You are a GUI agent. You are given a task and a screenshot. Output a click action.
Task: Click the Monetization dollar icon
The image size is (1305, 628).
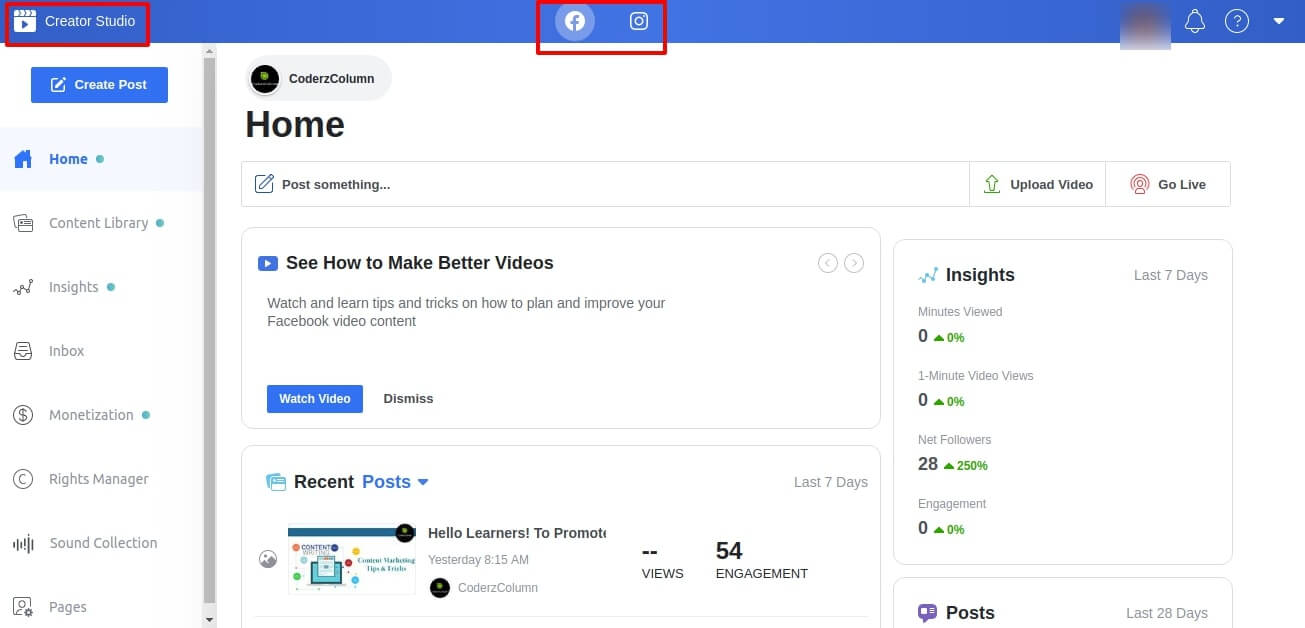(x=23, y=415)
